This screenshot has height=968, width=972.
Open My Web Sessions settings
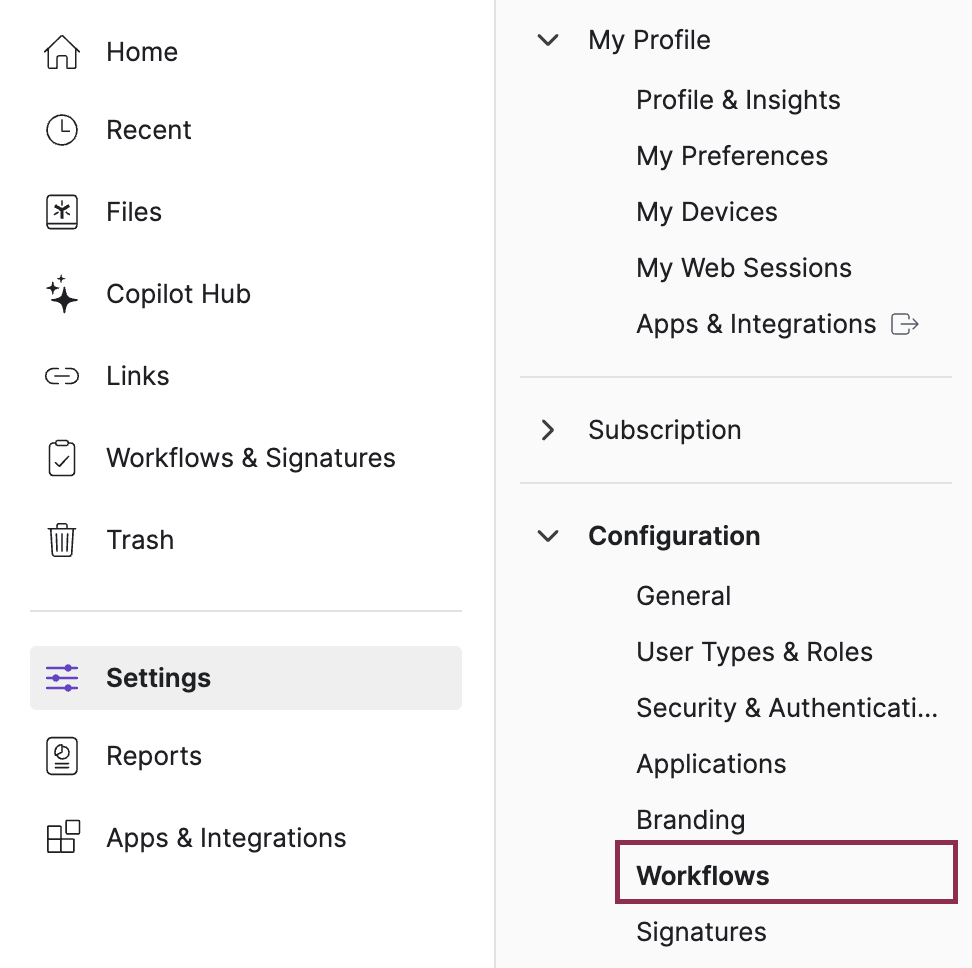click(744, 268)
